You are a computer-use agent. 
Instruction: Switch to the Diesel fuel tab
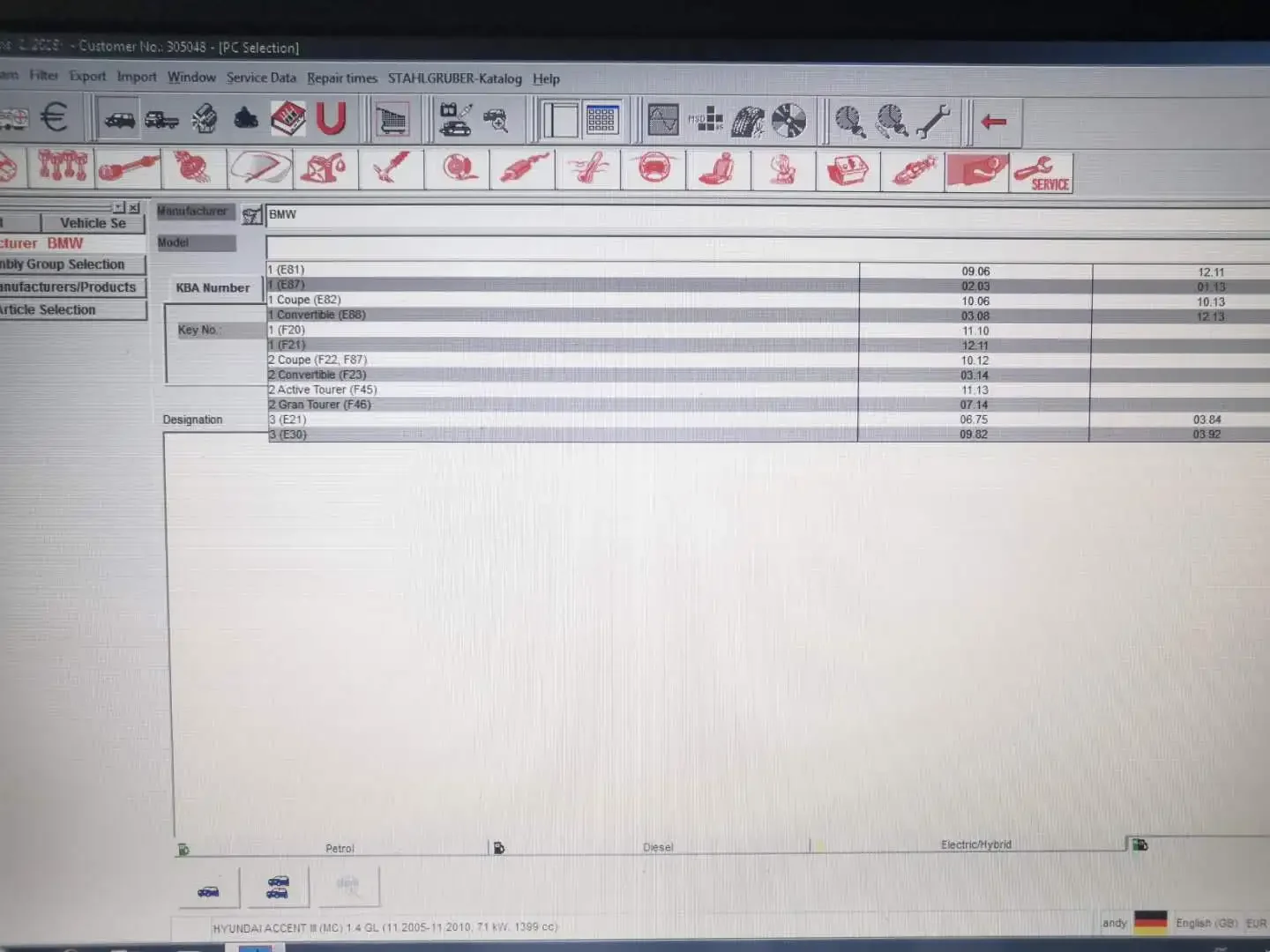point(650,847)
